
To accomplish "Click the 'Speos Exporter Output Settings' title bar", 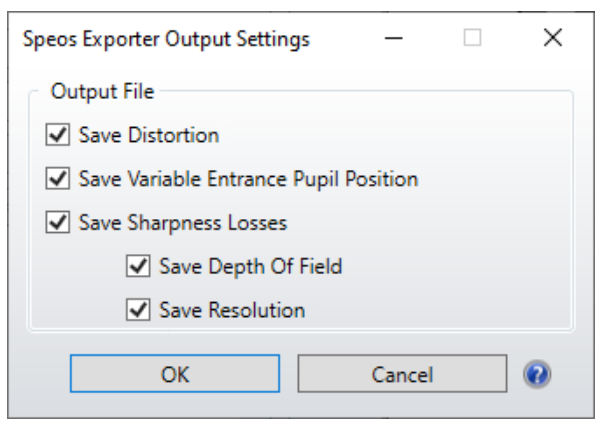I will click(166, 39).
